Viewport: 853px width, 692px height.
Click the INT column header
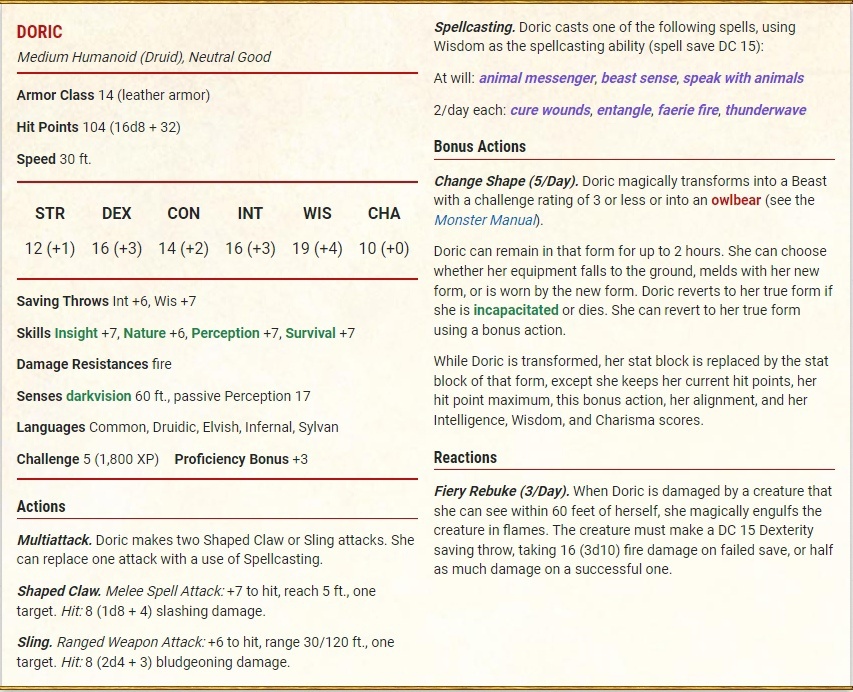[x=250, y=213]
